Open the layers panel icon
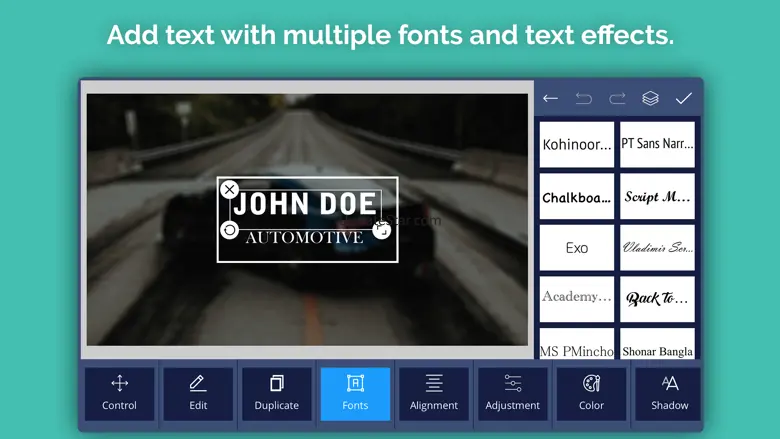The width and height of the screenshot is (780, 439). tap(650, 98)
